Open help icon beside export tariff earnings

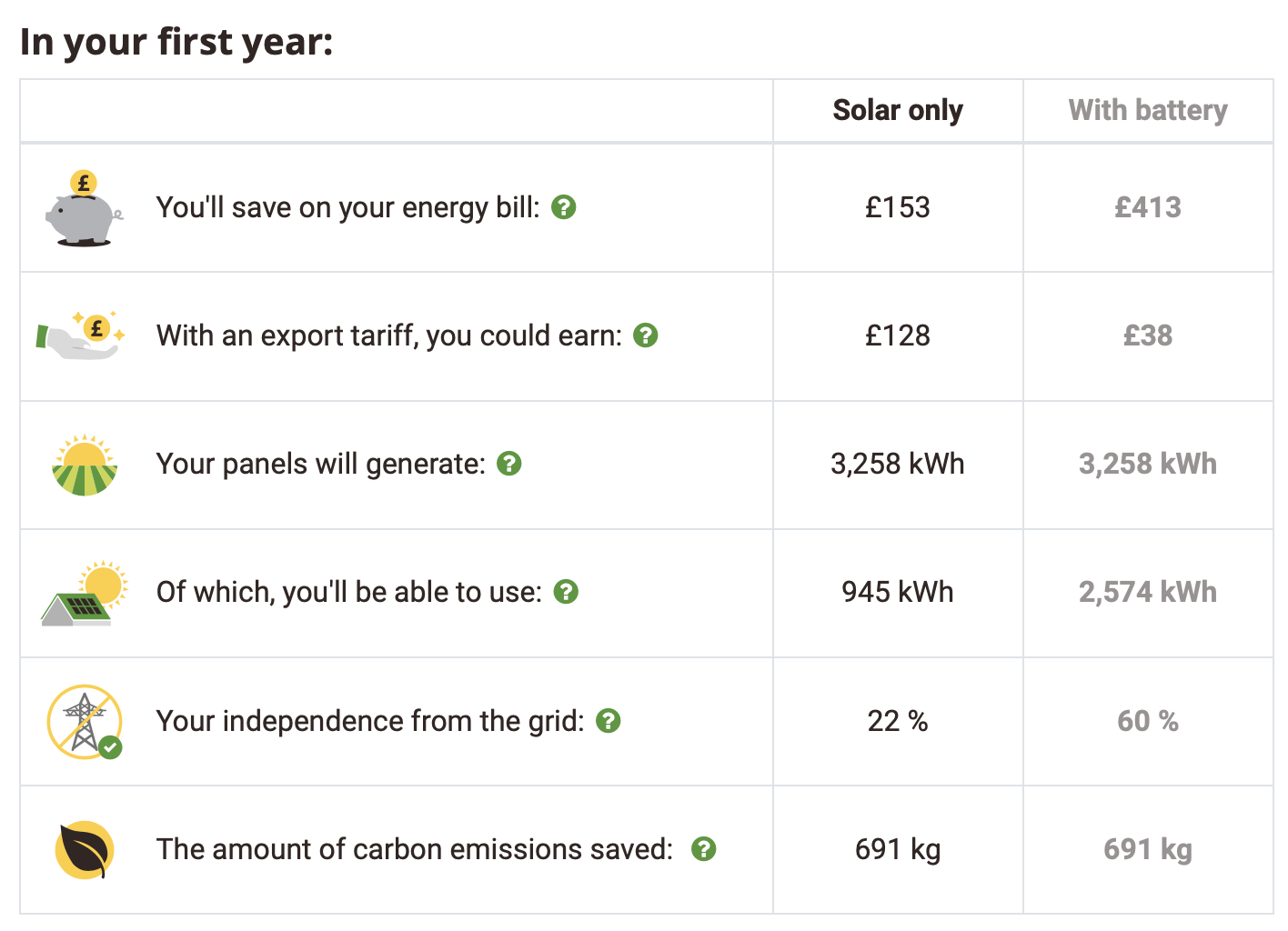pos(646,335)
